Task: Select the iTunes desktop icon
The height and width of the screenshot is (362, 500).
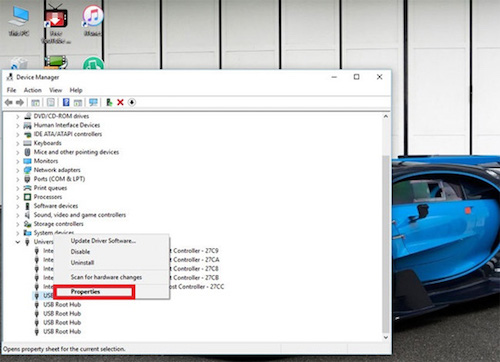Action: pos(93,20)
